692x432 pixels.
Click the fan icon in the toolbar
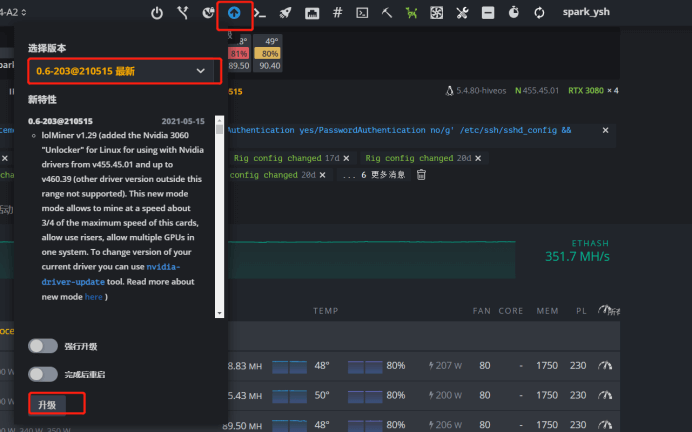(437, 13)
